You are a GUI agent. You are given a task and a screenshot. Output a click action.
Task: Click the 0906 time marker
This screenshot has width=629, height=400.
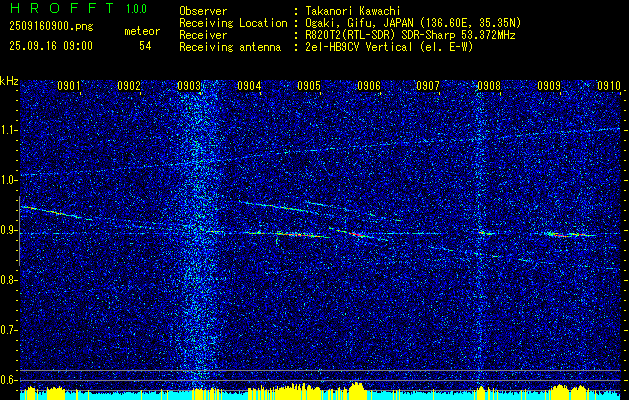[x=369, y=85]
